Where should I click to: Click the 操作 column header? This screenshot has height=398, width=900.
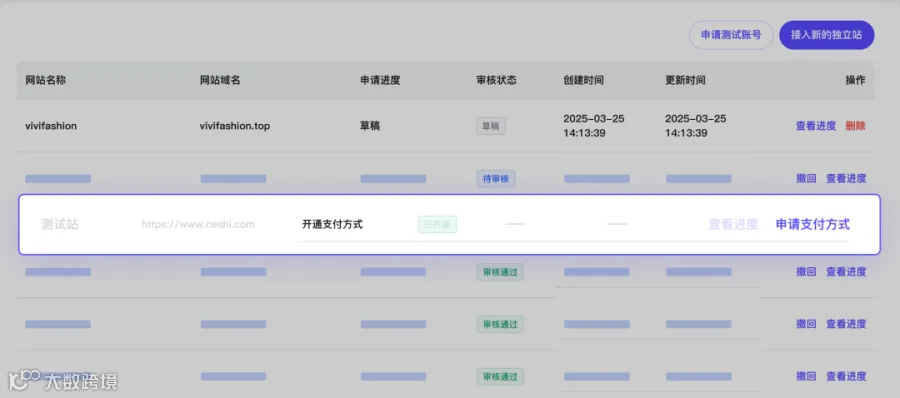pyautogui.click(x=855, y=80)
